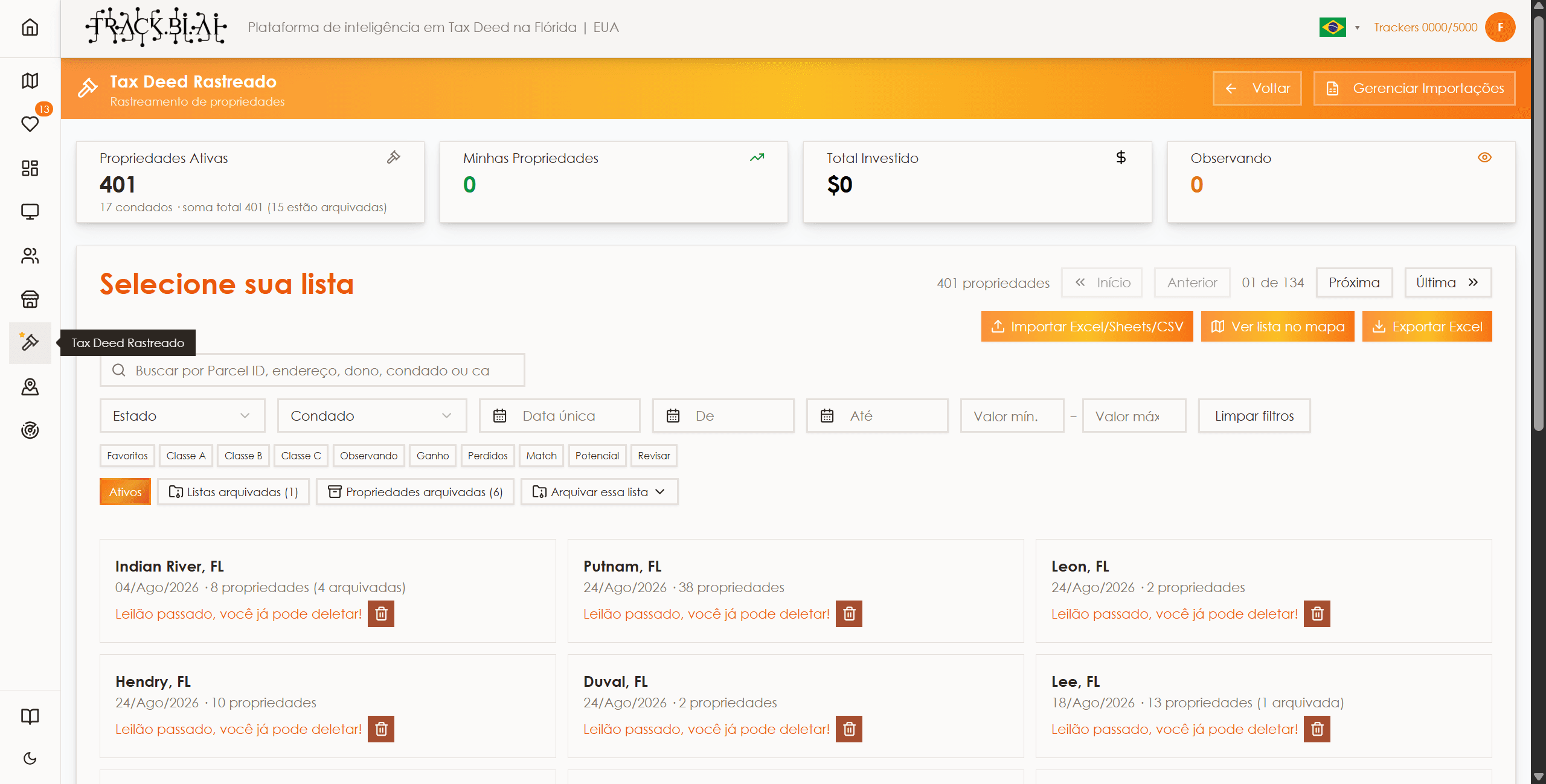Go to Próxima page
1546x784 pixels.
1354,282
